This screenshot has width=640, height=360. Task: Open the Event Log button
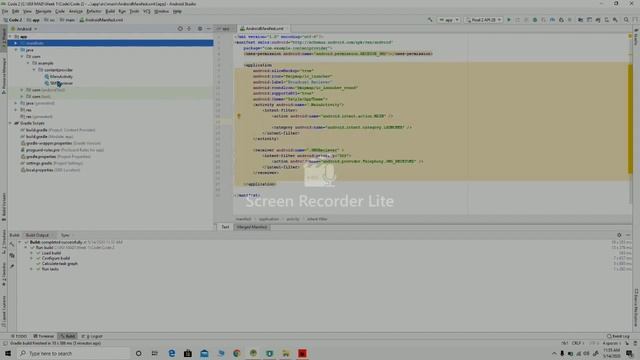click(618, 336)
